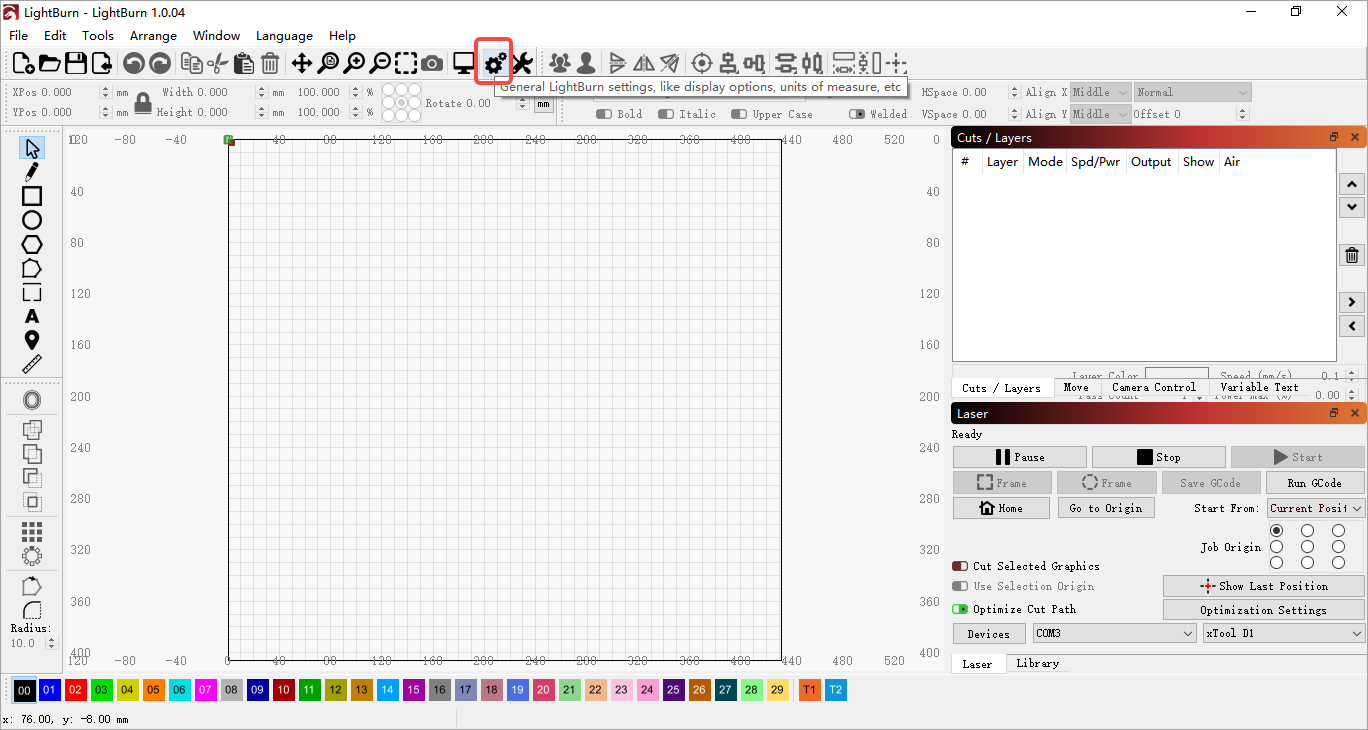Open the Normal text mode dropdown
The height and width of the screenshot is (730, 1368).
tap(1192, 92)
